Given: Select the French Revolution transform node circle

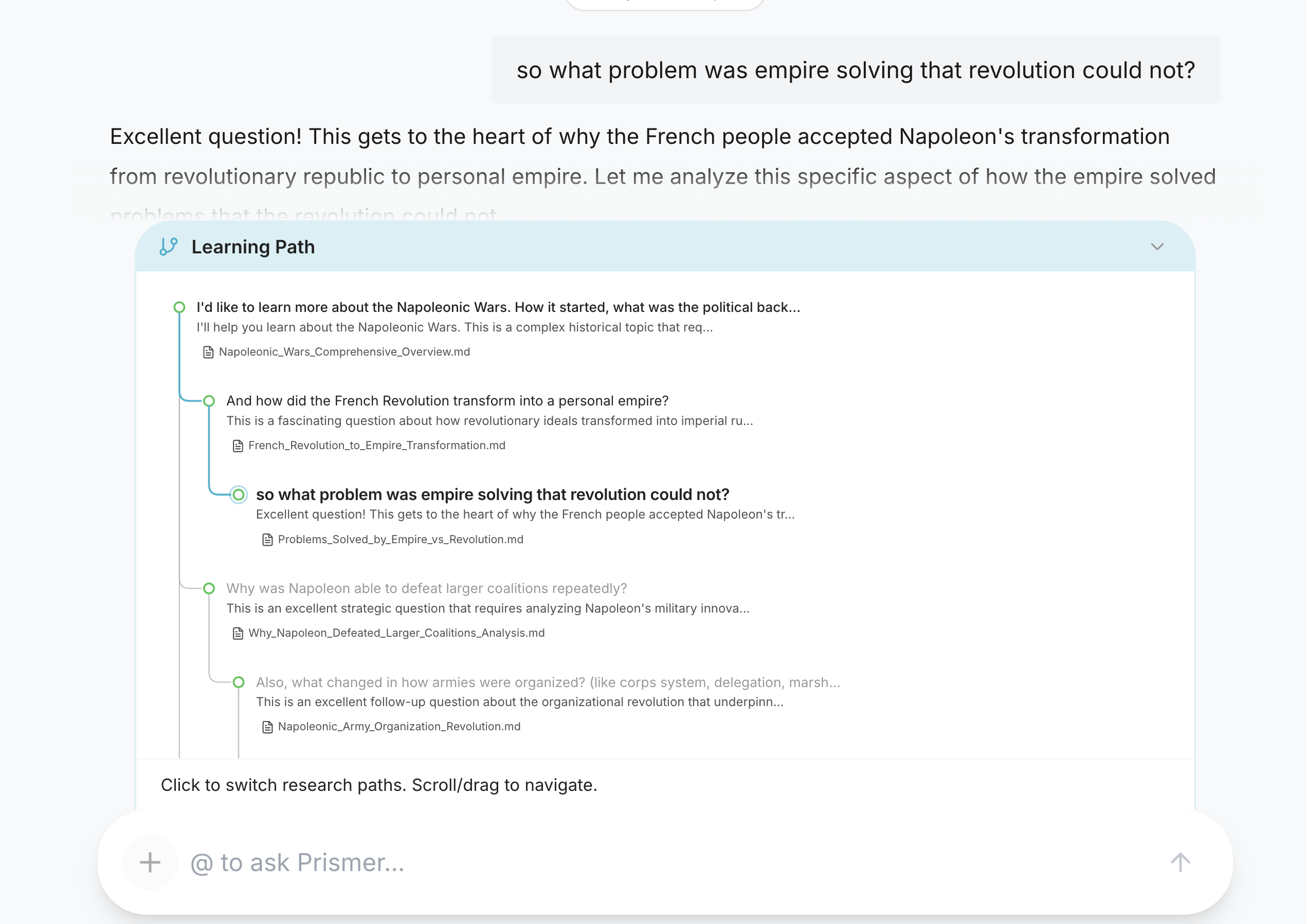Looking at the screenshot, I should [x=209, y=401].
